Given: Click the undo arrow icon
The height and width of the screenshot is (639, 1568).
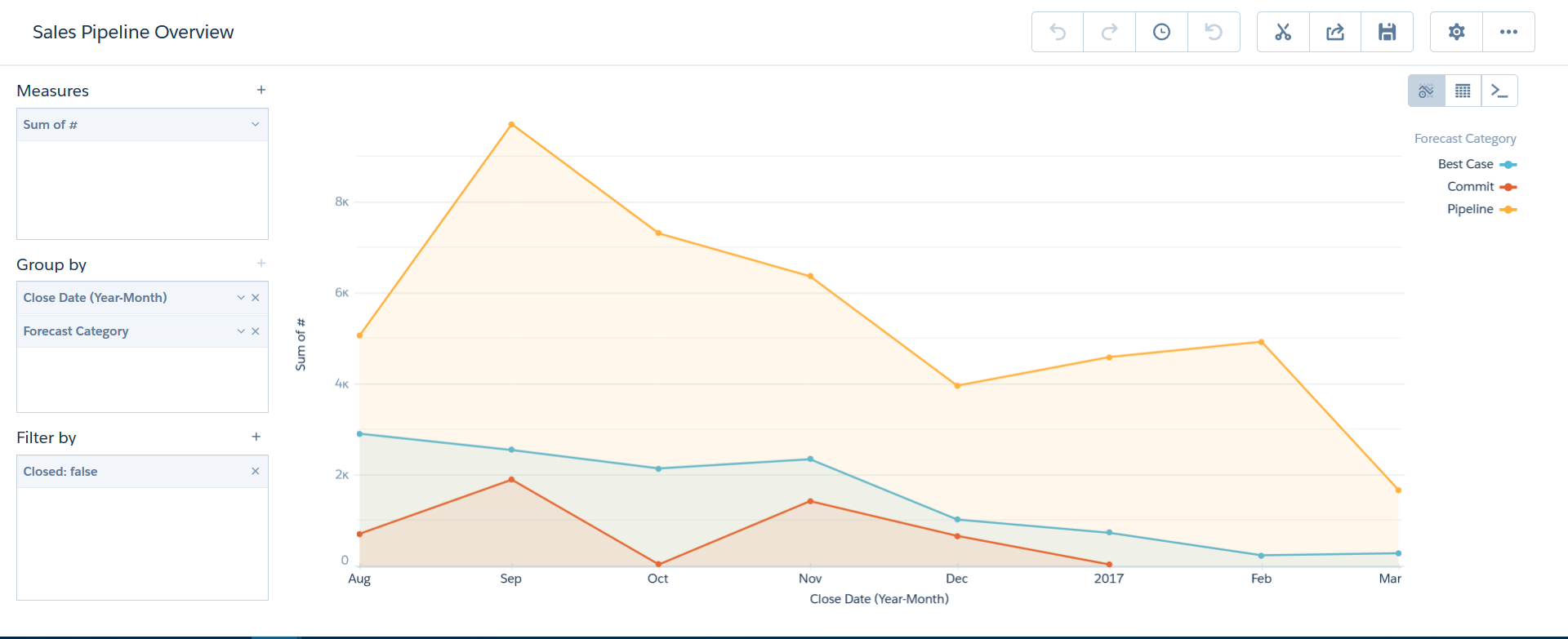Looking at the screenshot, I should pos(1058,32).
